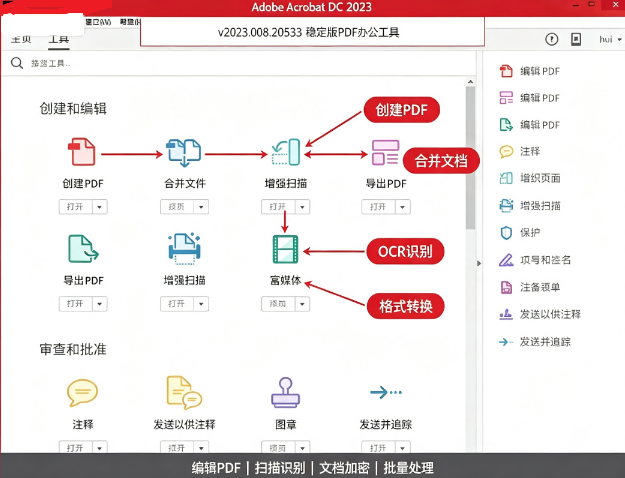Open 增强扫描 printer icon in right sidebar

pyautogui.click(x=506, y=206)
